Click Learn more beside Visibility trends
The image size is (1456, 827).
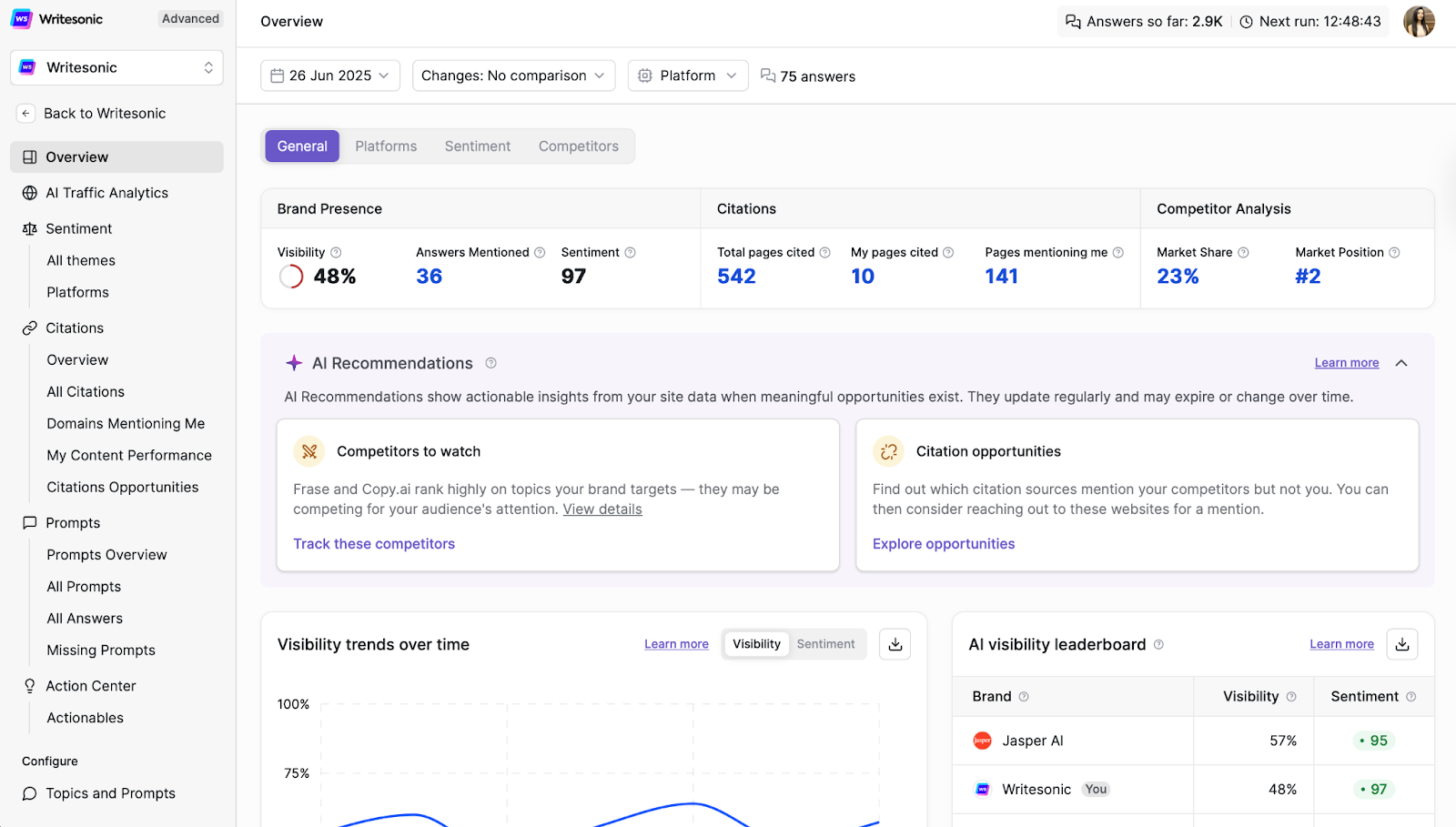click(676, 644)
